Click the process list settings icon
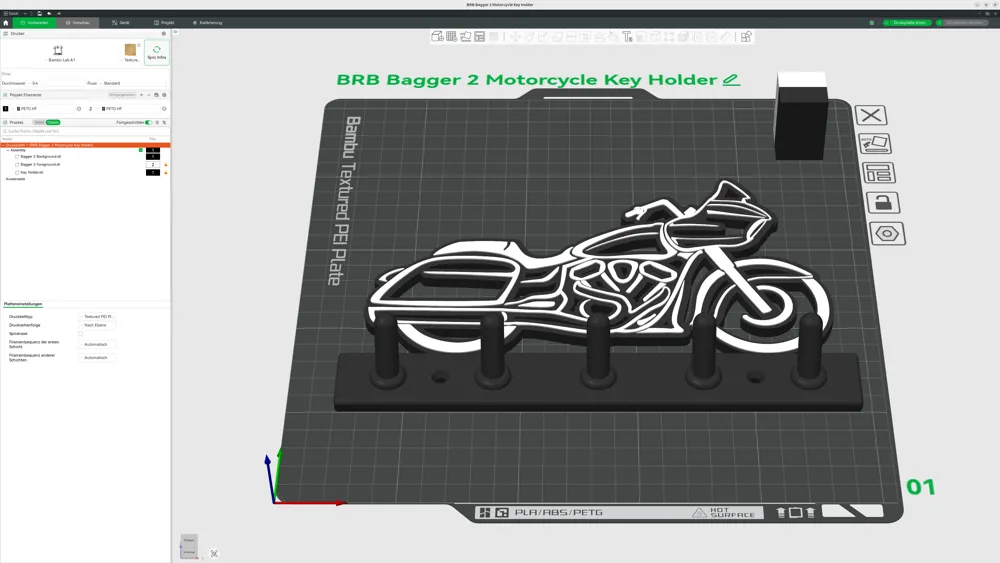 [157, 122]
